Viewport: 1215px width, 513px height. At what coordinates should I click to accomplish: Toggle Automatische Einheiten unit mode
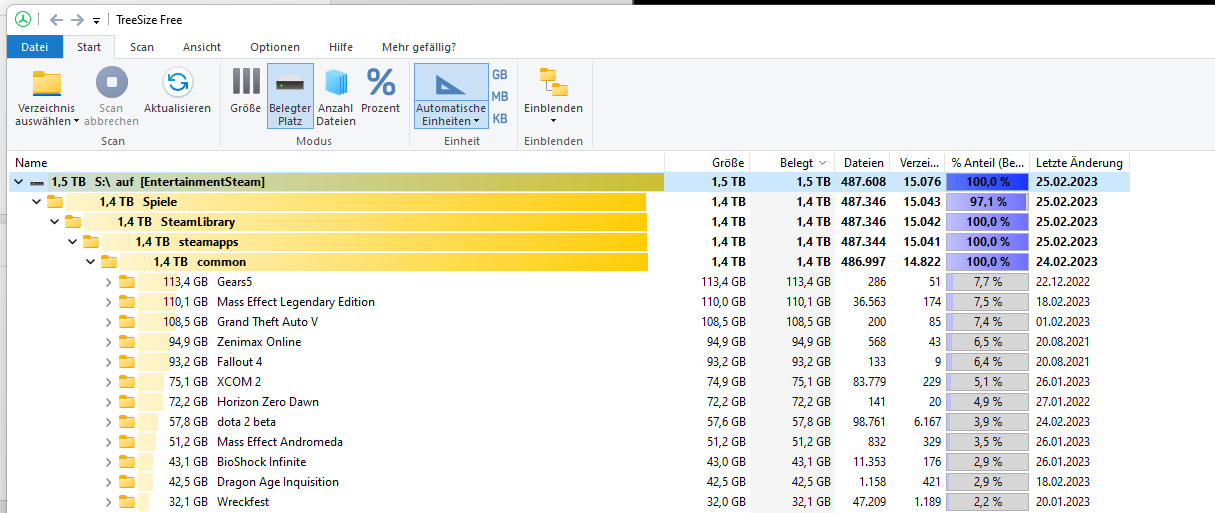(x=450, y=97)
